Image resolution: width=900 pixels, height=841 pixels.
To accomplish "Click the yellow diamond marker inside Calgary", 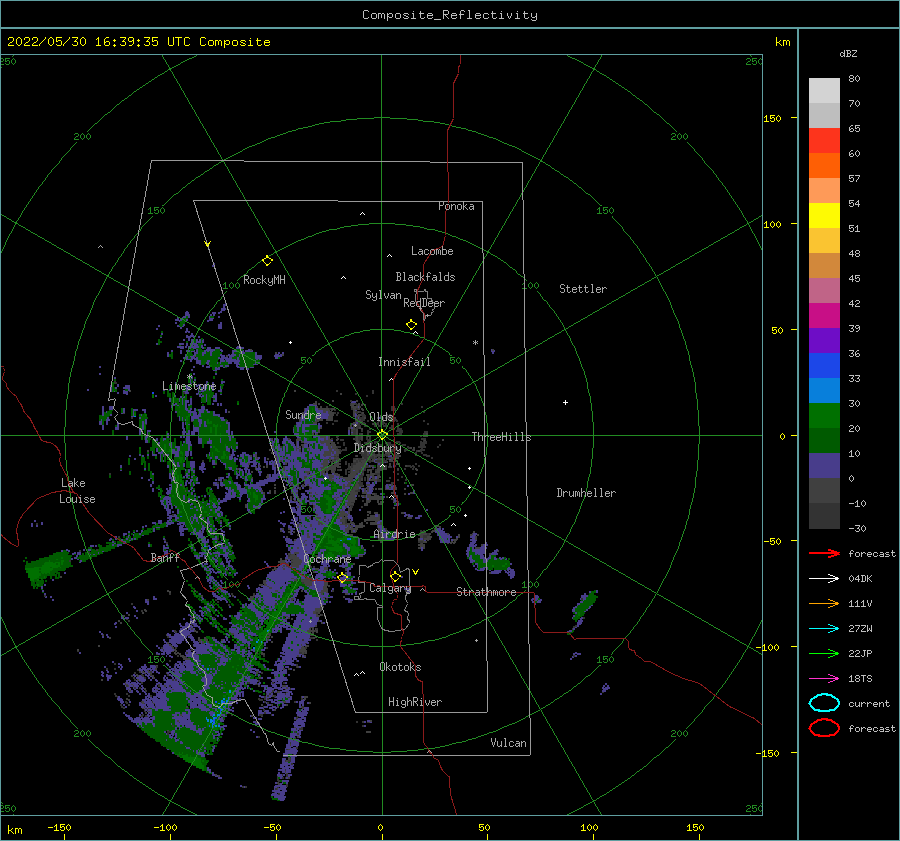I will [395, 576].
